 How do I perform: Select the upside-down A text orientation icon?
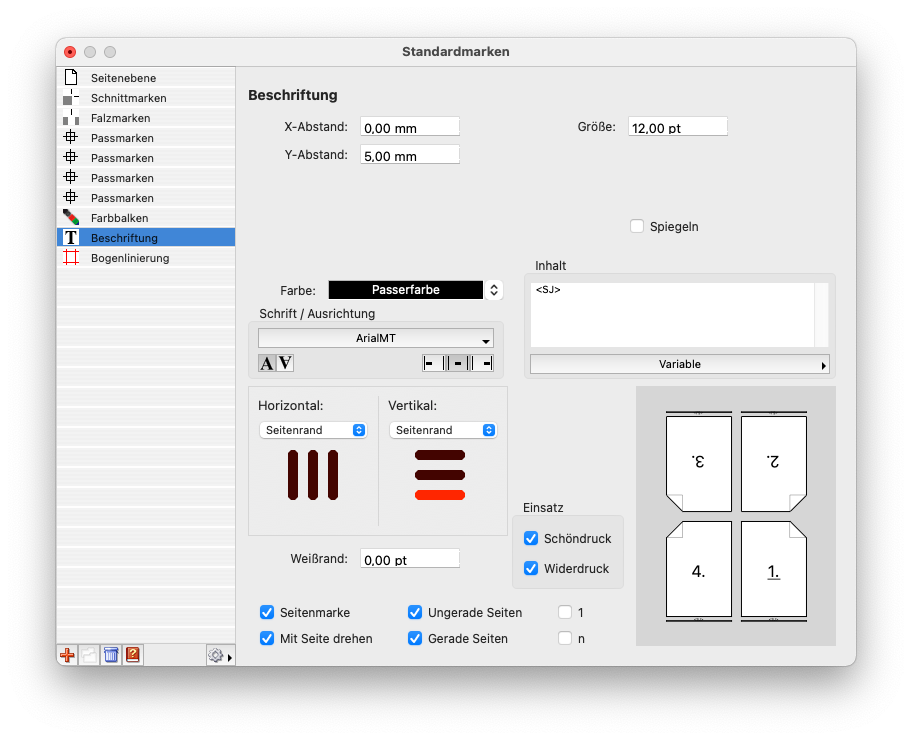pos(285,363)
